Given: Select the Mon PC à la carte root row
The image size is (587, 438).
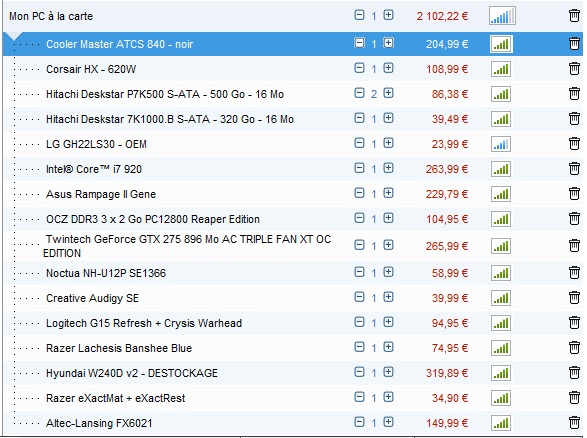Looking at the screenshot, I should coord(293,16).
